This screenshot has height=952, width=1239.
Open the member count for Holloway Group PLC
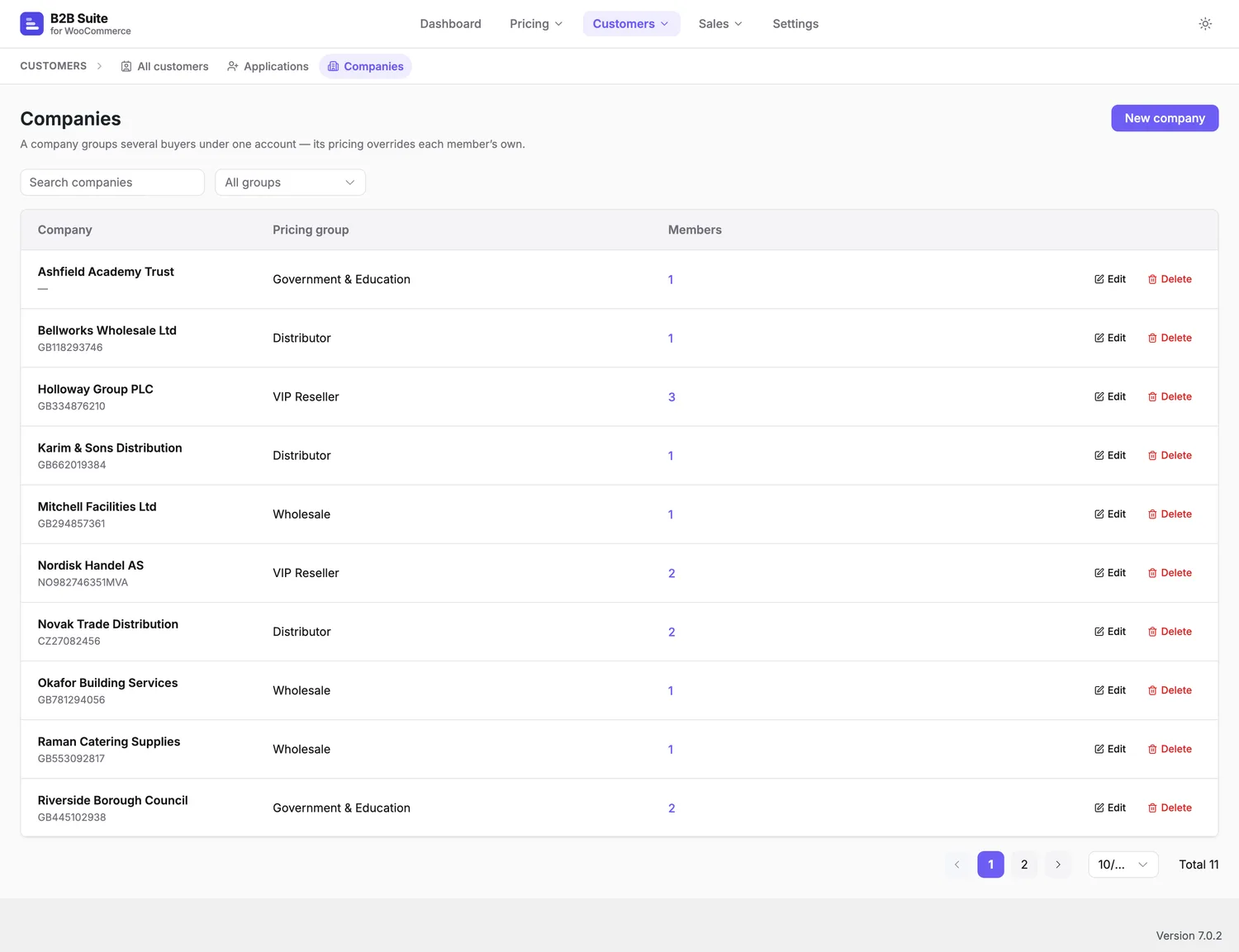[x=672, y=397]
